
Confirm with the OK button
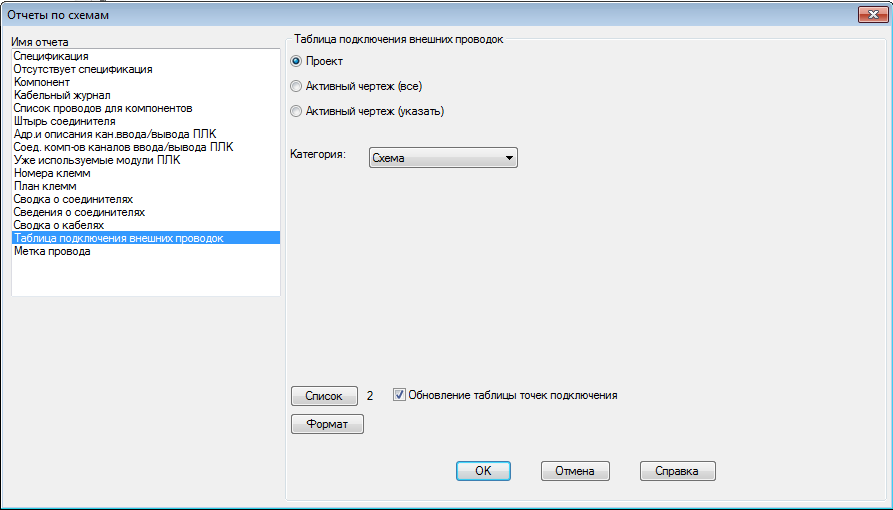click(x=483, y=471)
